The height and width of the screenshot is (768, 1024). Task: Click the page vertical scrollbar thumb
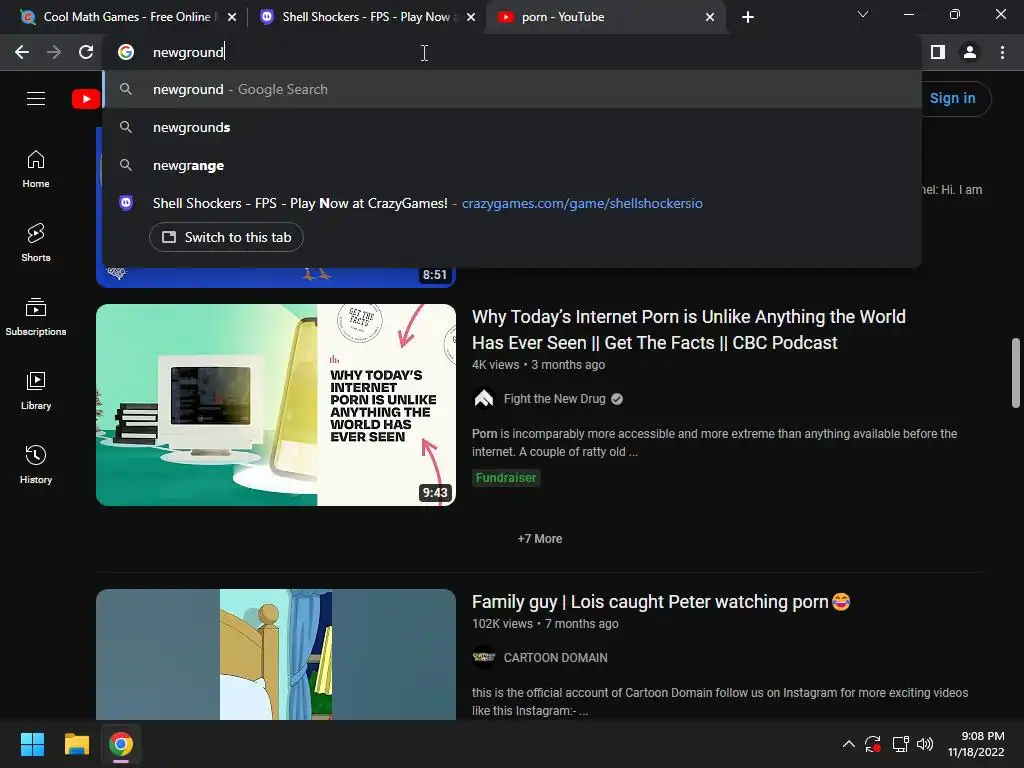(x=1016, y=373)
